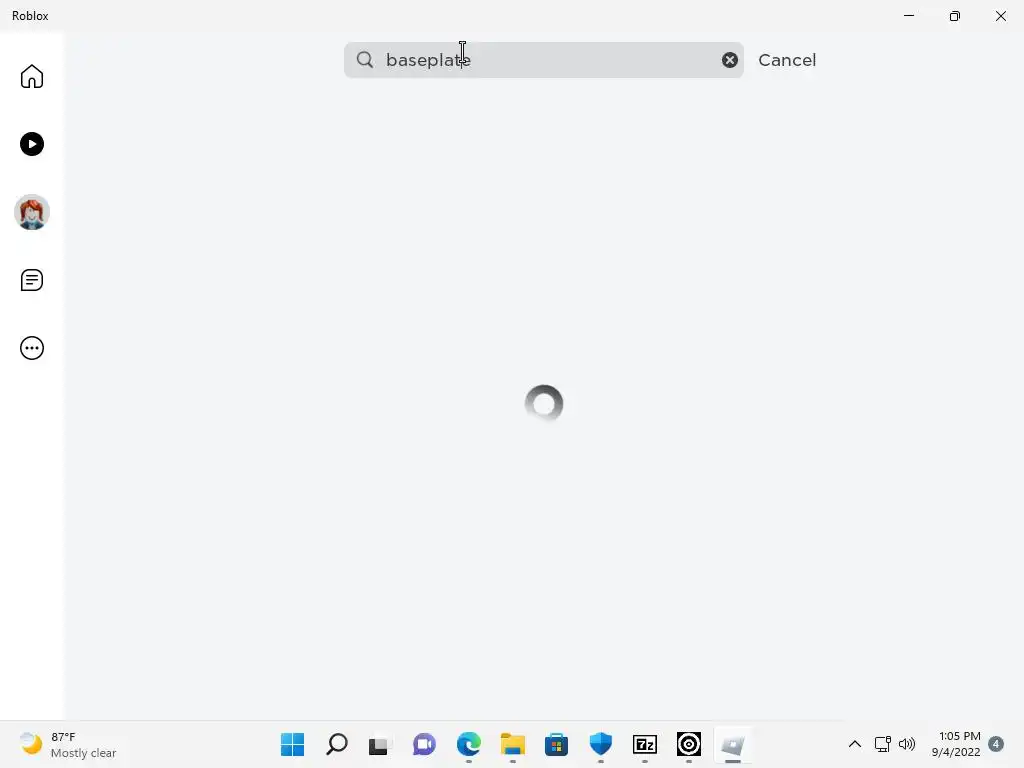
Task: Open the network status tray icon
Action: point(882,744)
